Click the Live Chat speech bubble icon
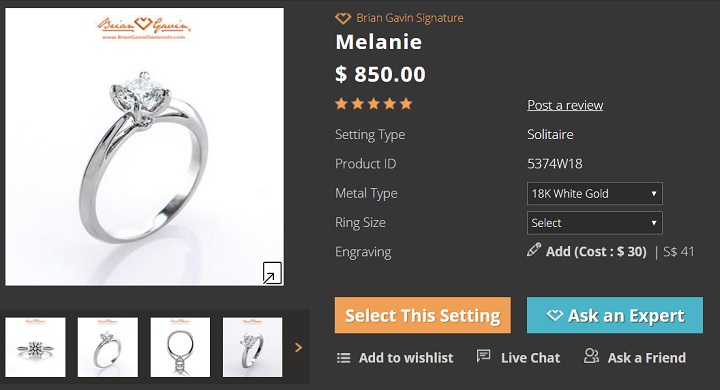 pos(484,356)
